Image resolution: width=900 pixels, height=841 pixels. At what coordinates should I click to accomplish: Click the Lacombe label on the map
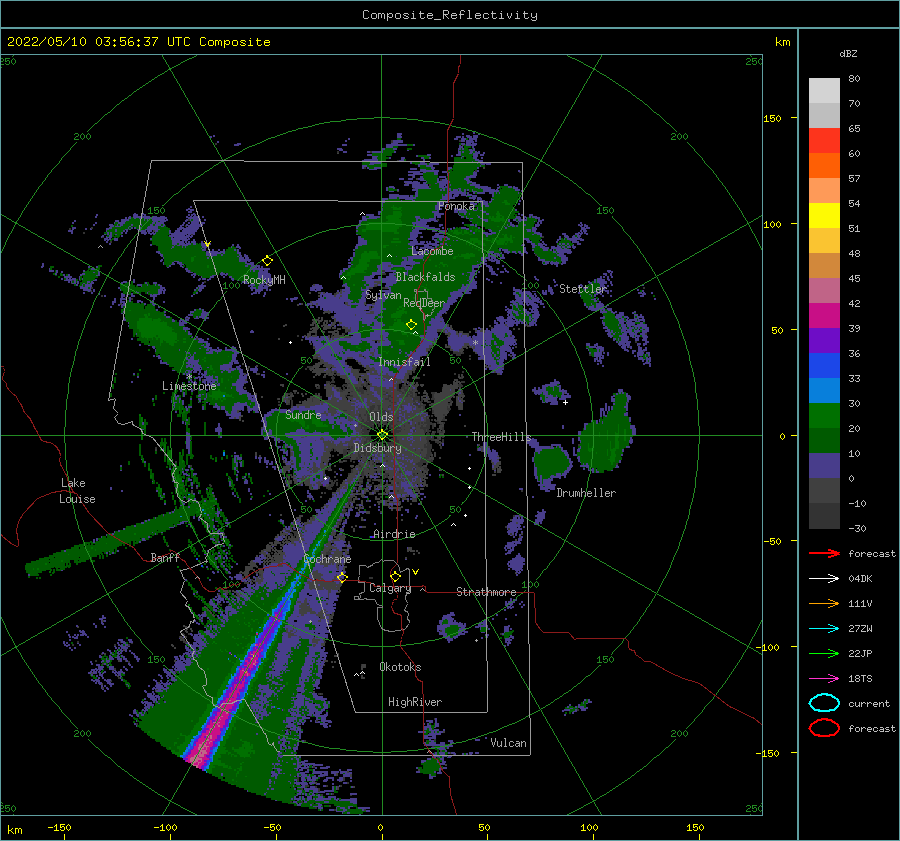coord(432,251)
